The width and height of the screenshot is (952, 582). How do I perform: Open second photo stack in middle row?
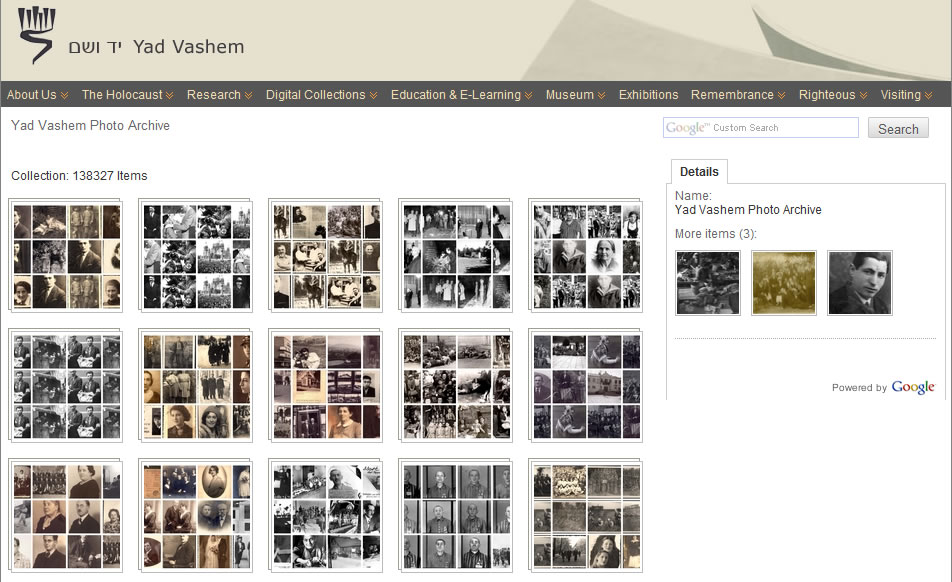(x=196, y=385)
